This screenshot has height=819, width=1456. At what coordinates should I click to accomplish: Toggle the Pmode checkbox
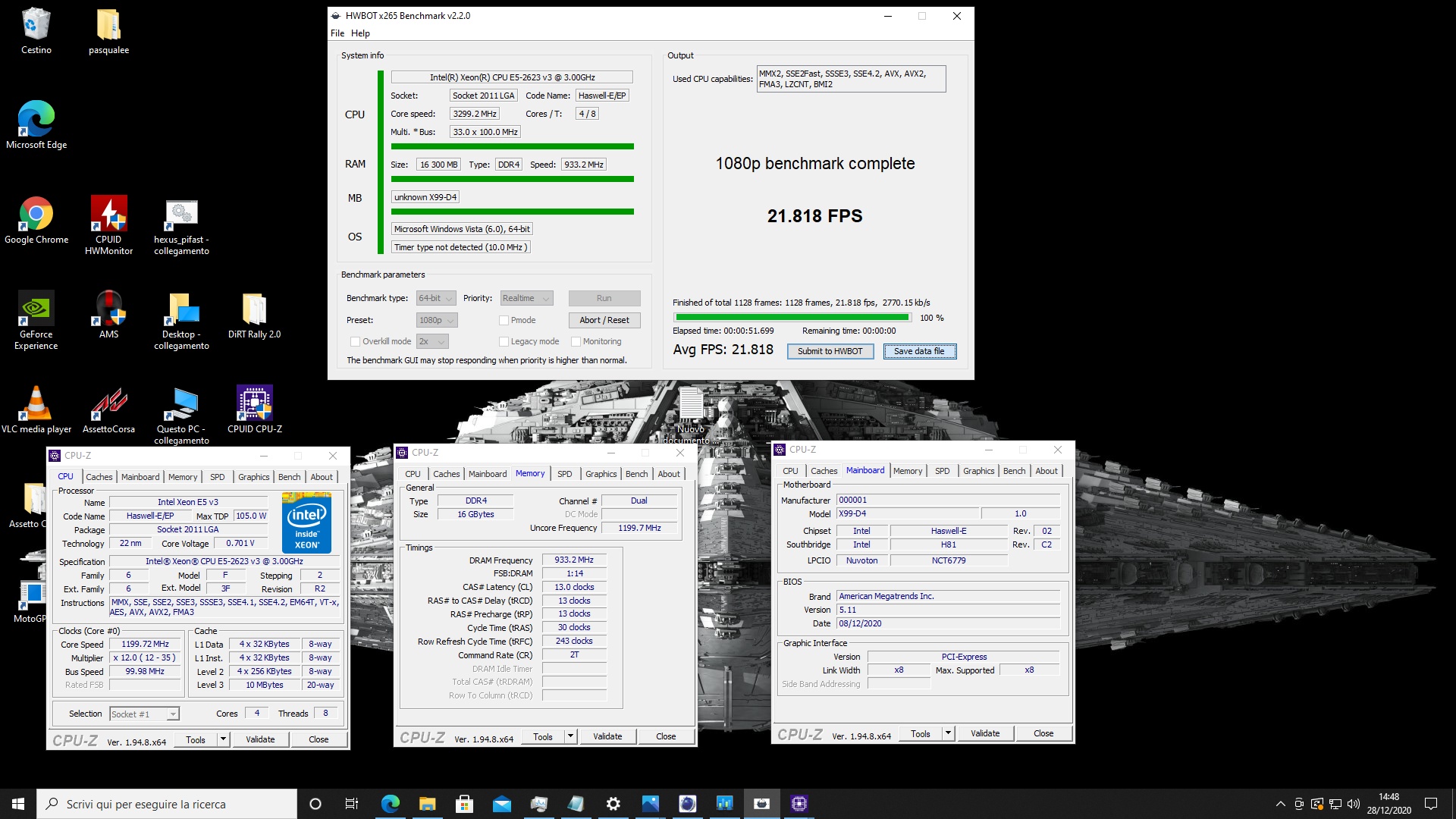tap(504, 320)
